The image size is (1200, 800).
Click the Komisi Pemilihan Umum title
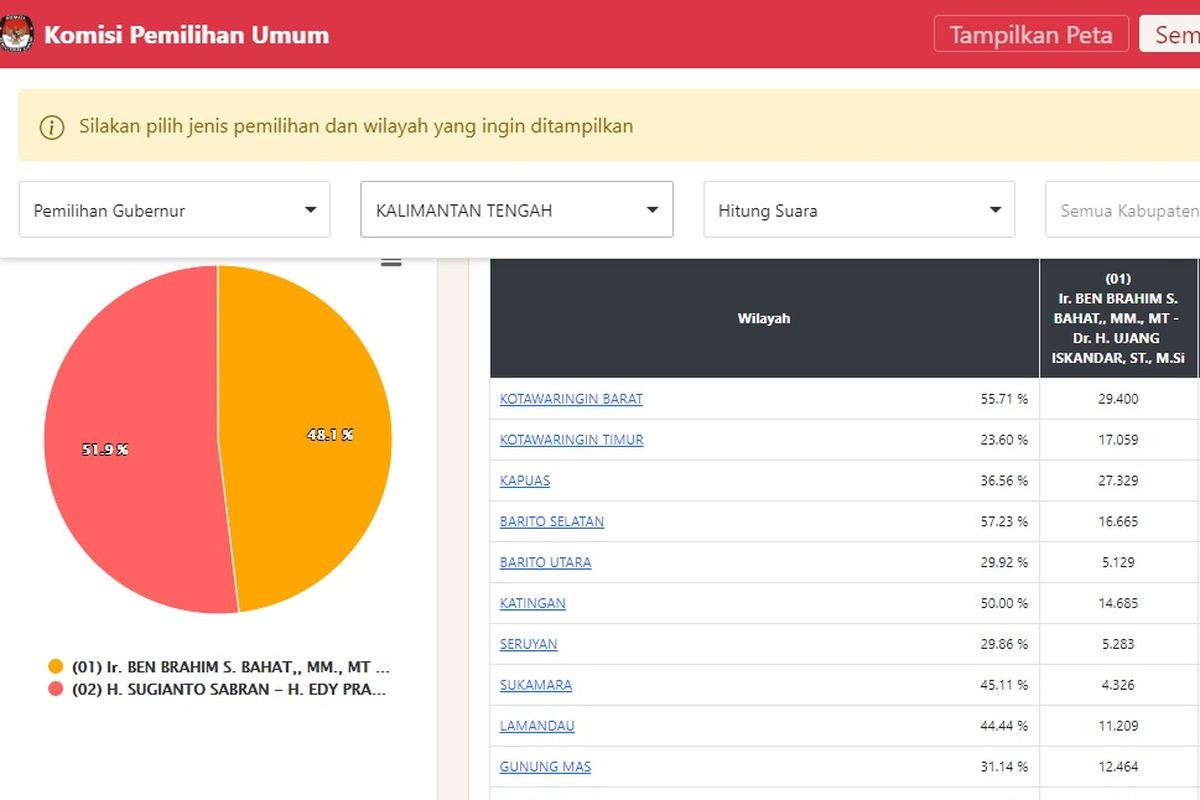[186, 35]
